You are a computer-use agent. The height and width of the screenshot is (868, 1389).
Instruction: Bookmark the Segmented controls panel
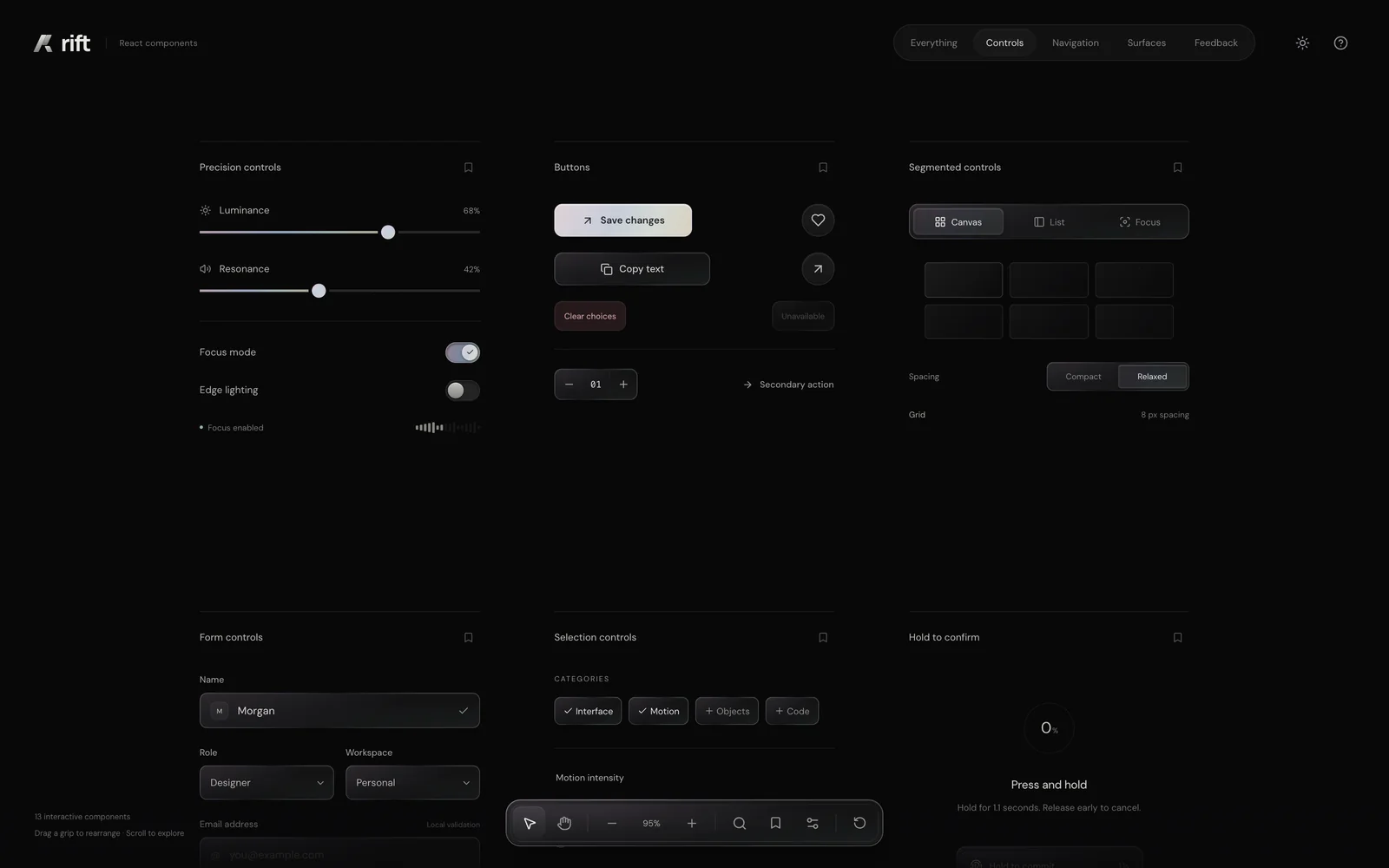pyautogui.click(x=1177, y=168)
